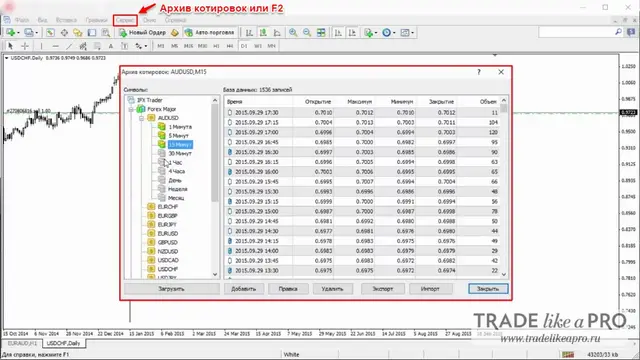The image size is (640, 360).
Task: Click the Загрузить button
Action: (x=171, y=289)
